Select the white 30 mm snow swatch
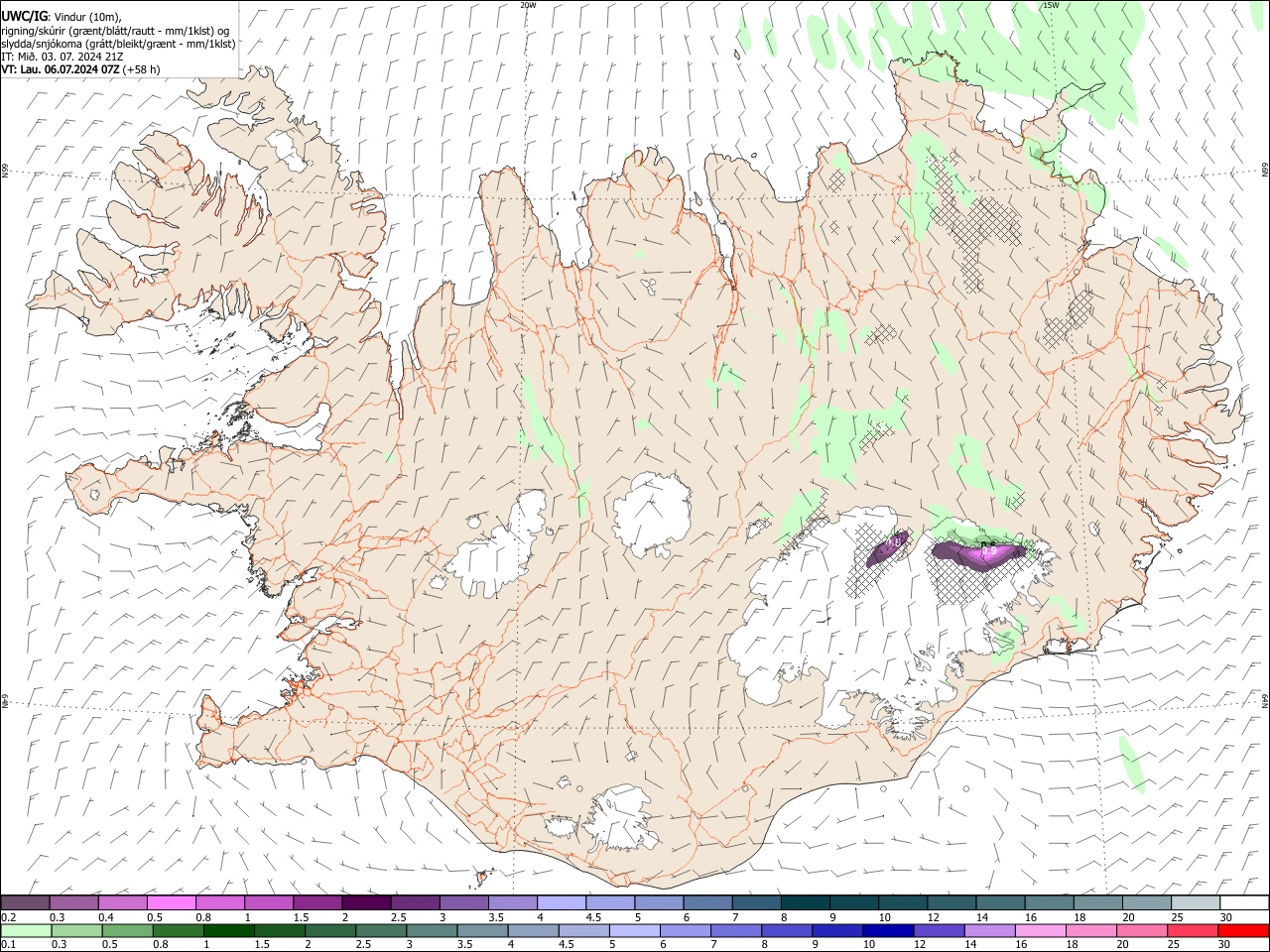This screenshot has width=1270, height=952. click(x=1245, y=902)
